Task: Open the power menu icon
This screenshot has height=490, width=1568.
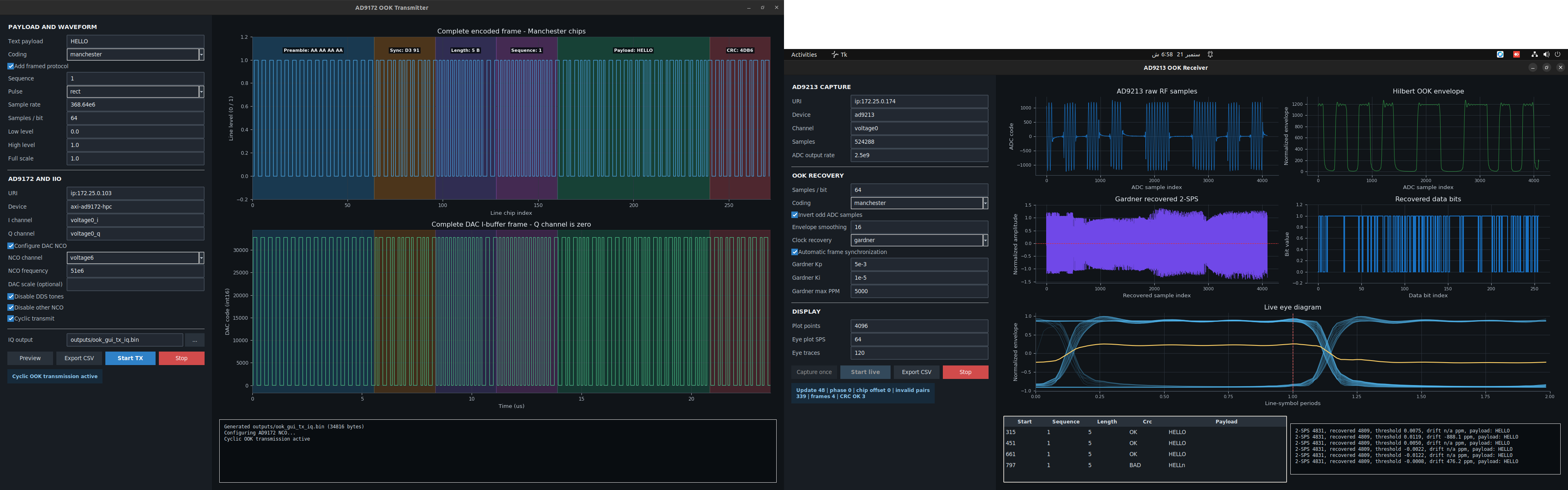Action: point(1558,55)
